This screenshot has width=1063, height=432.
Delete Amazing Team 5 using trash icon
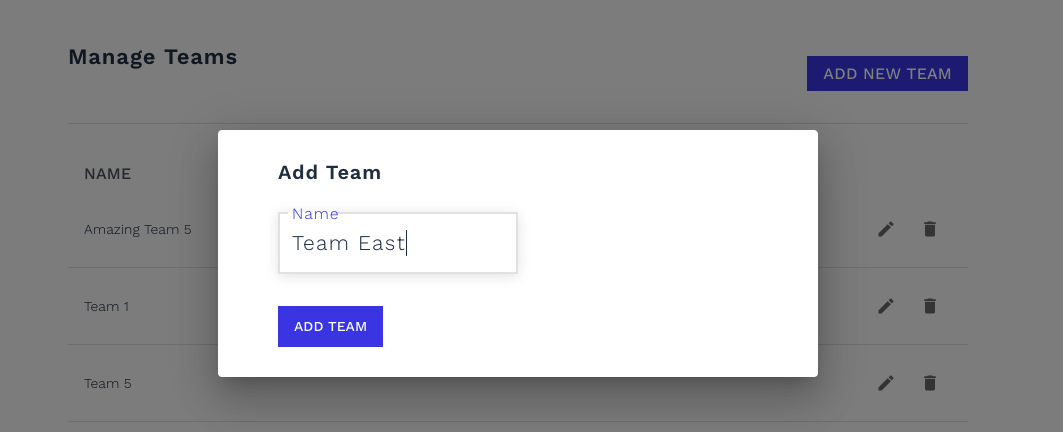click(x=929, y=229)
